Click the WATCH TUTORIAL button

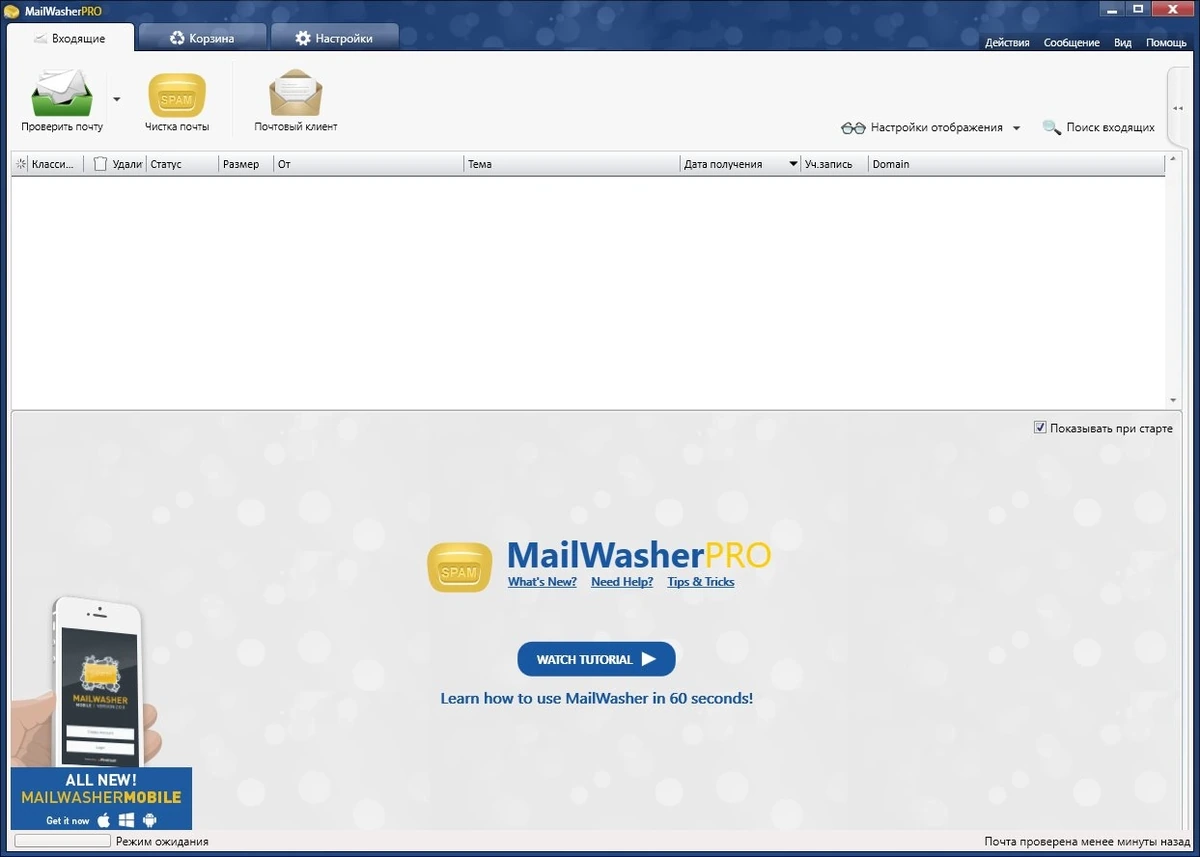596,659
